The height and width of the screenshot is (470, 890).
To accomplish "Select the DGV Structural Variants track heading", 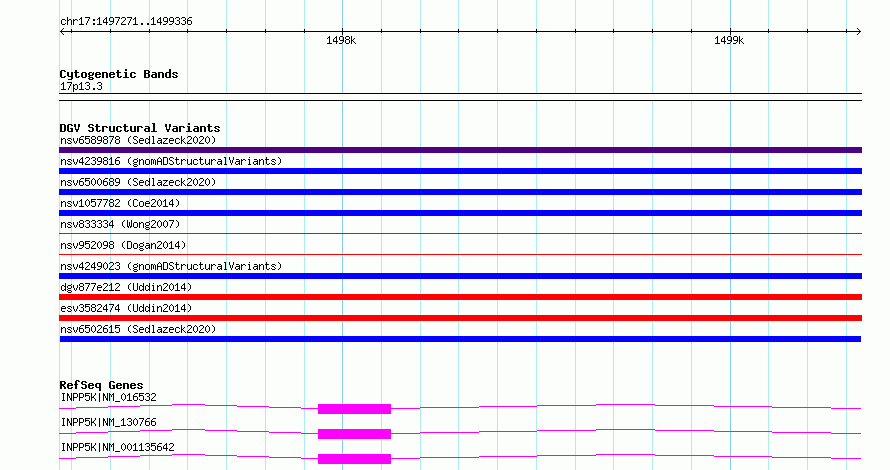I will tap(140, 128).
